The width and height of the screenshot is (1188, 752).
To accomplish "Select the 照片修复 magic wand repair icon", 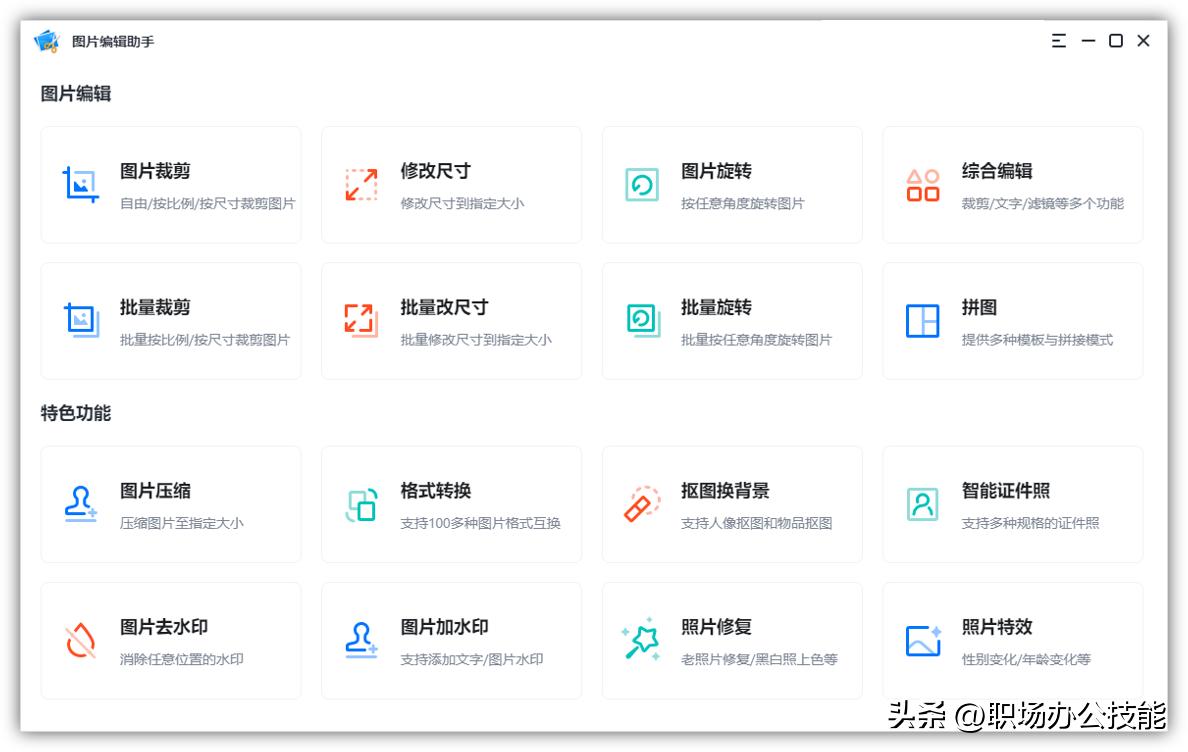I will [643, 640].
